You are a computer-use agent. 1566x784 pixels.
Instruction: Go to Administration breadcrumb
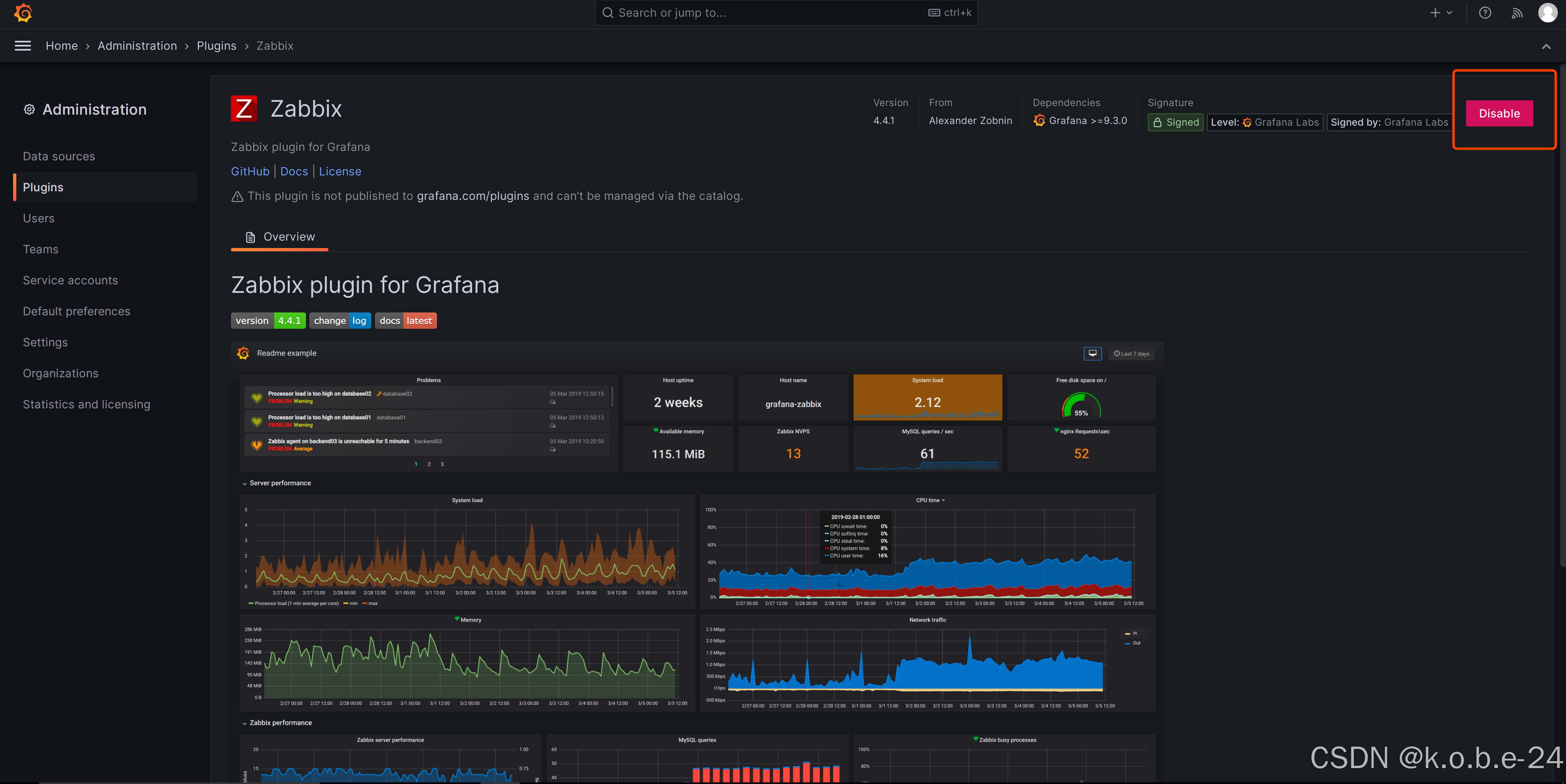pos(138,46)
